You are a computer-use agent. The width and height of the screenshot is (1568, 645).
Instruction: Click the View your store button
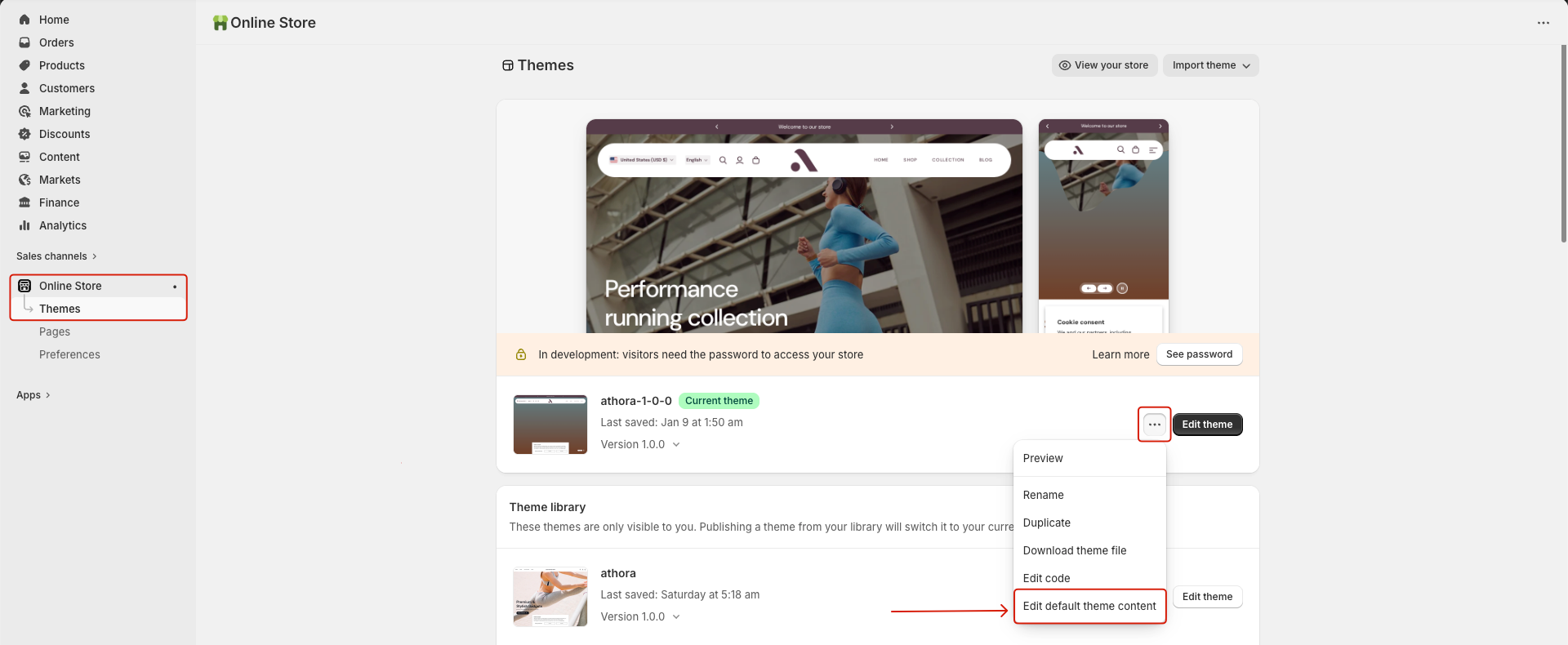coord(1103,65)
